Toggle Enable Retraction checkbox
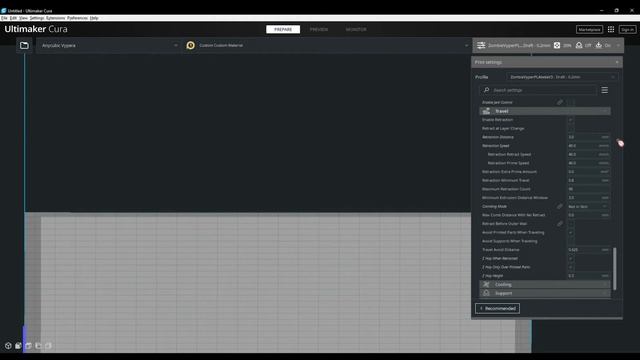This screenshot has width=640, height=360. pyautogui.click(x=571, y=120)
